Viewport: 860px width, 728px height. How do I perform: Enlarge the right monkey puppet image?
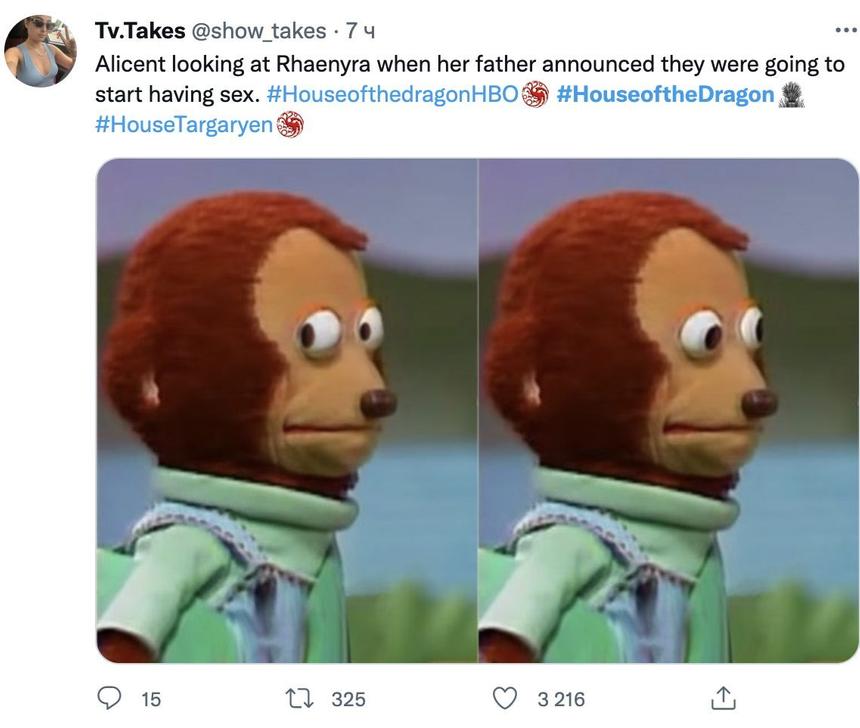668,410
